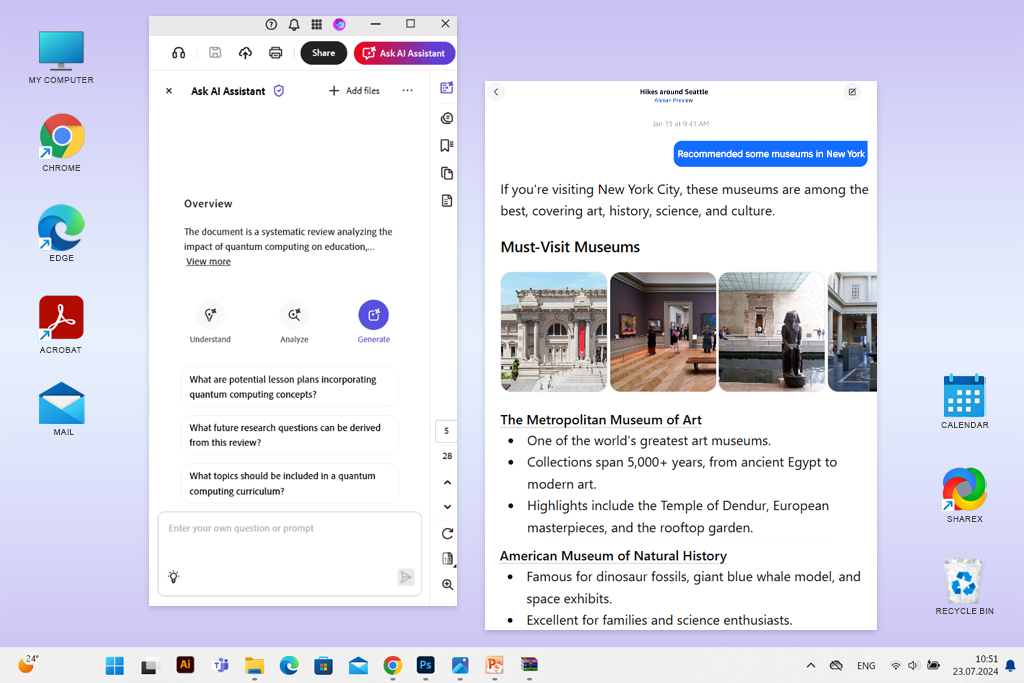1024x683 pixels.
Task: Open the apps grid icon in Acrobat
Action: coord(317,24)
